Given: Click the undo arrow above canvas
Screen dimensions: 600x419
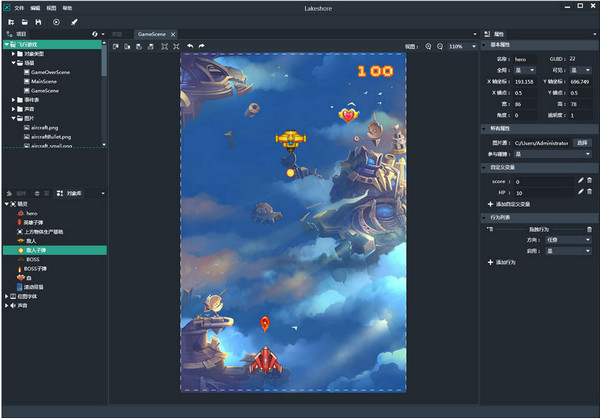Looking at the screenshot, I should tap(190, 46).
